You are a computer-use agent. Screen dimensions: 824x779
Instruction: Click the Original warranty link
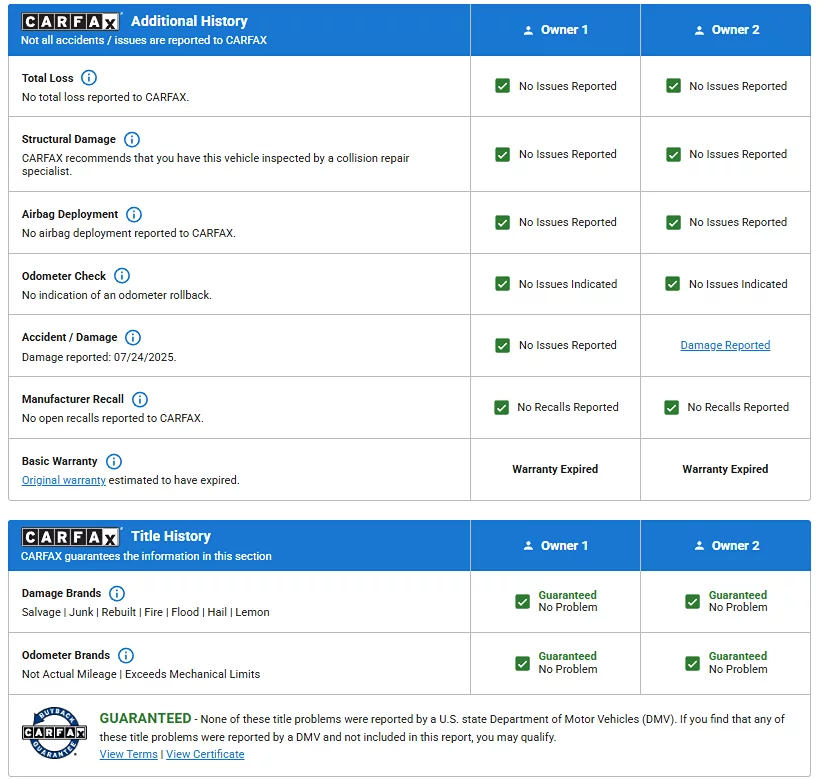pyautogui.click(x=64, y=480)
